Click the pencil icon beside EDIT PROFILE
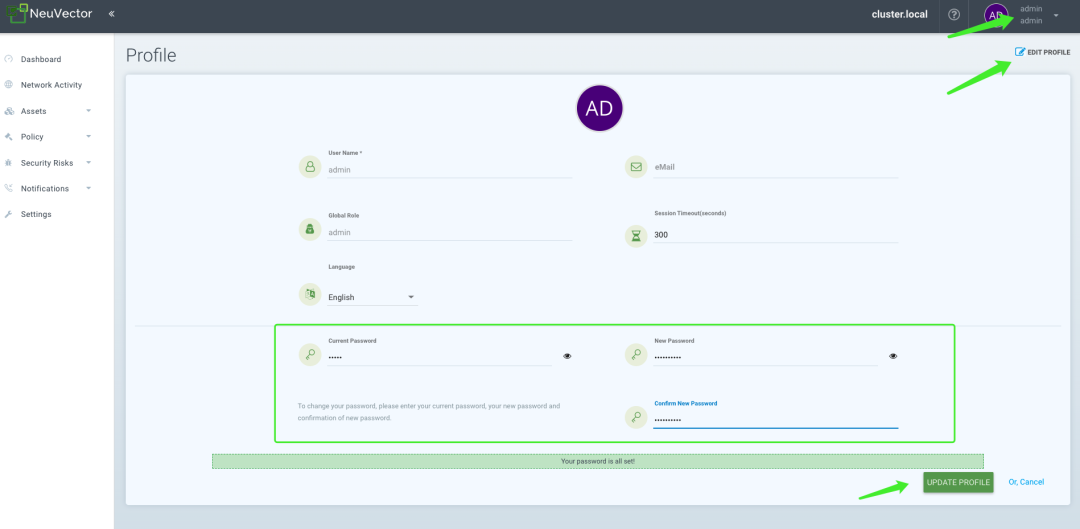Screen dimensions: 1080x529 [1020, 52]
